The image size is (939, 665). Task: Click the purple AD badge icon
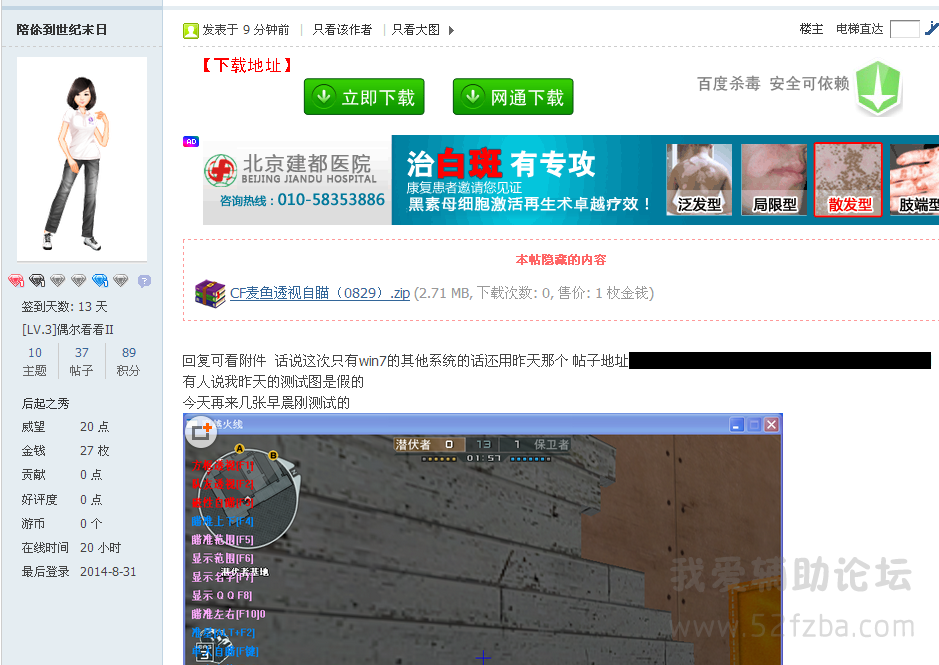click(x=191, y=141)
